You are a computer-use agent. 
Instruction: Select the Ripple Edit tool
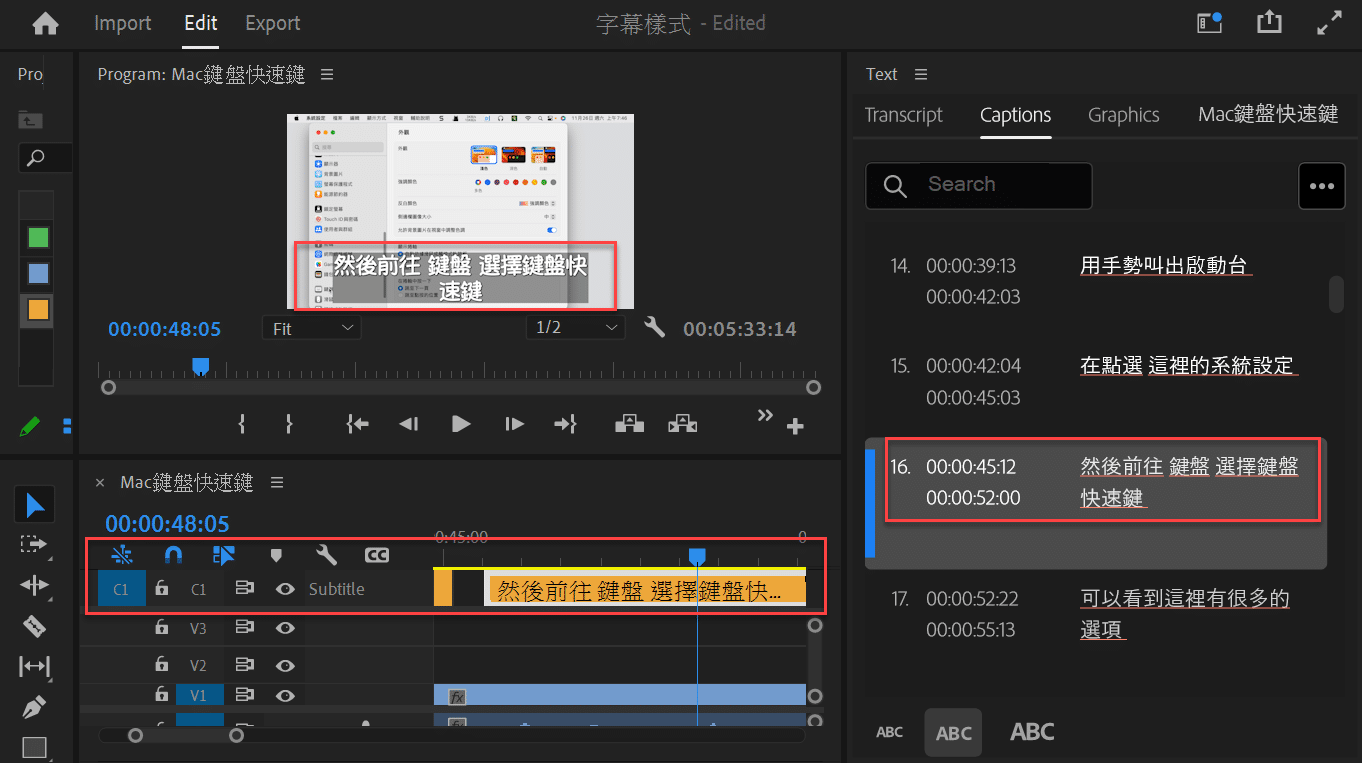[x=35, y=585]
